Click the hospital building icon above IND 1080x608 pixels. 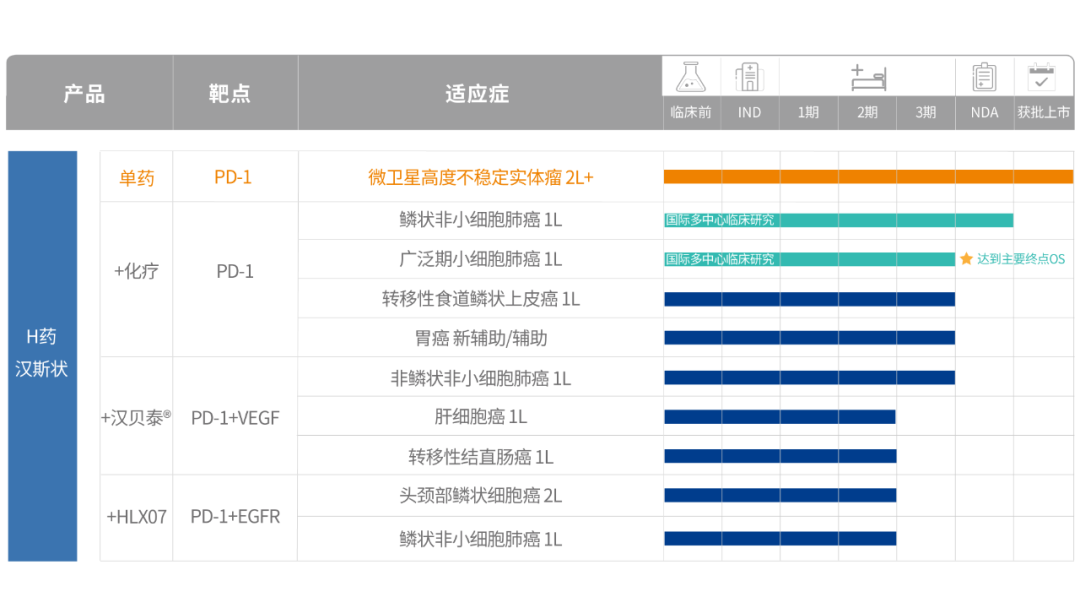749,76
